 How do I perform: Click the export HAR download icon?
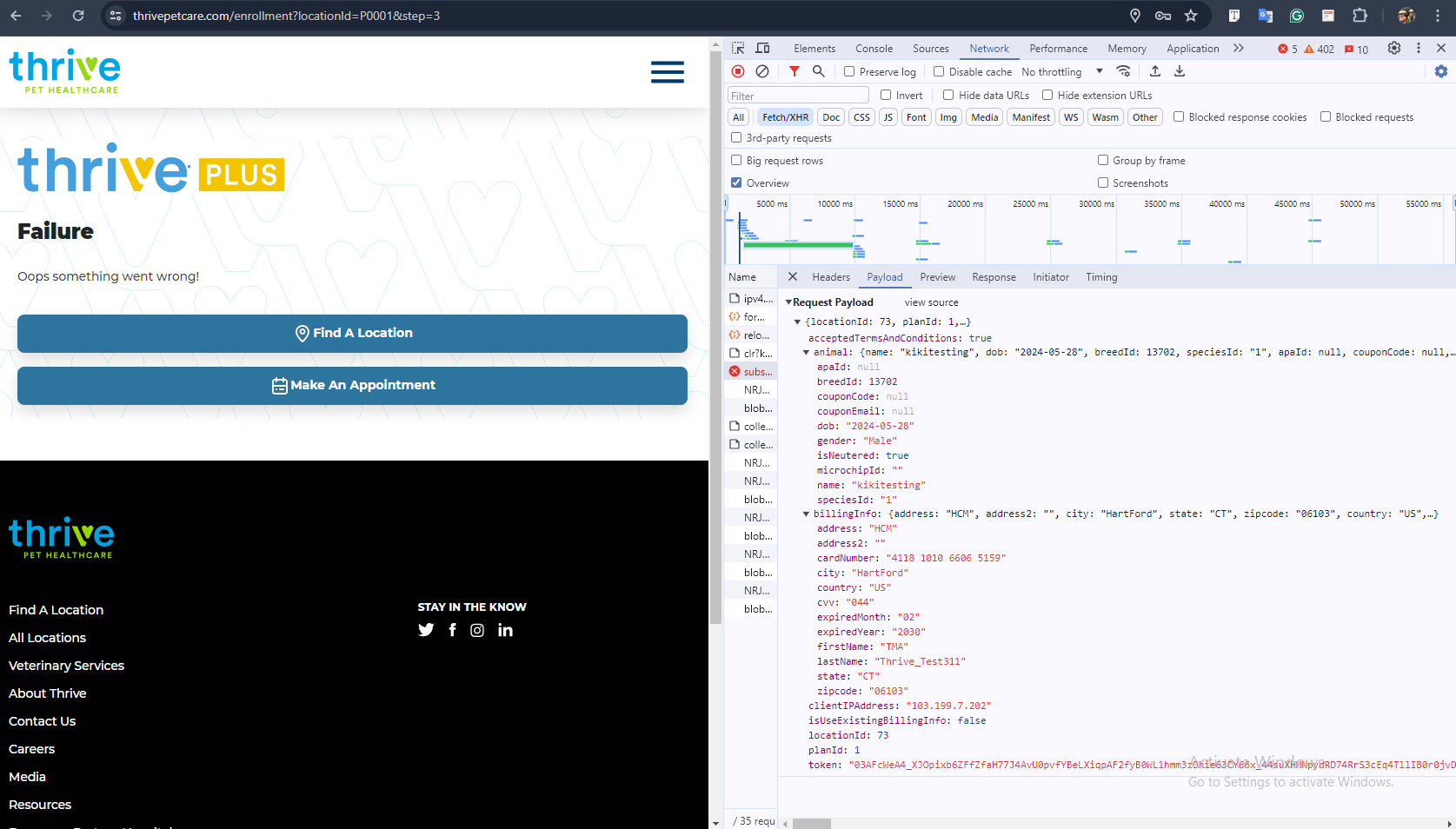click(1180, 71)
